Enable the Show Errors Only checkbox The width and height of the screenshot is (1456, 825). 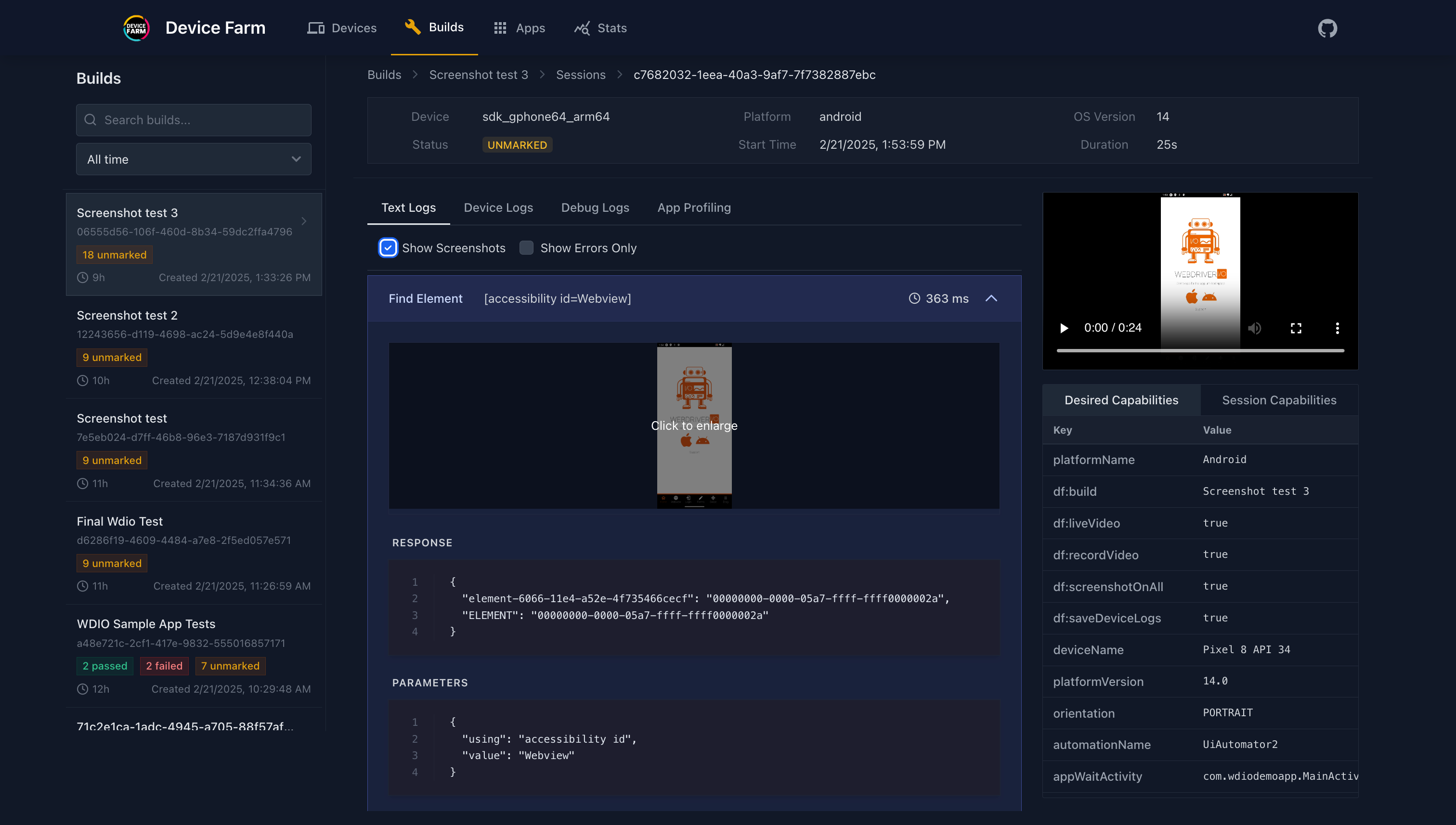pyautogui.click(x=527, y=247)
